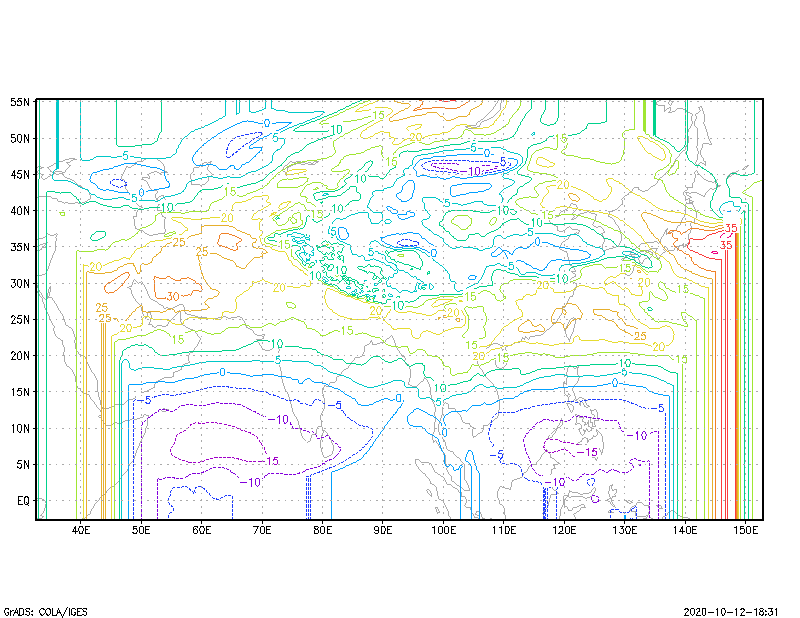Select the 70E longitude axis label
Screen dimensions: 800x618
coord(262,530)
